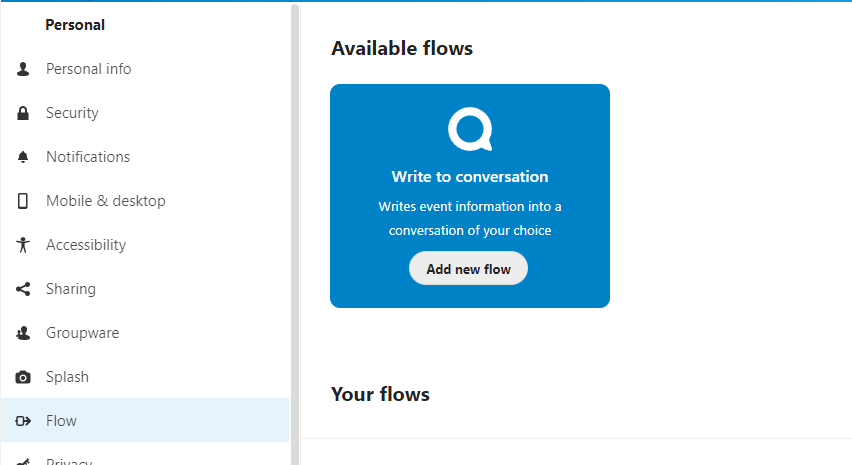Click the Flow arrow icon
The width and height of the screenshot is (852, 465).
point(23,421)
